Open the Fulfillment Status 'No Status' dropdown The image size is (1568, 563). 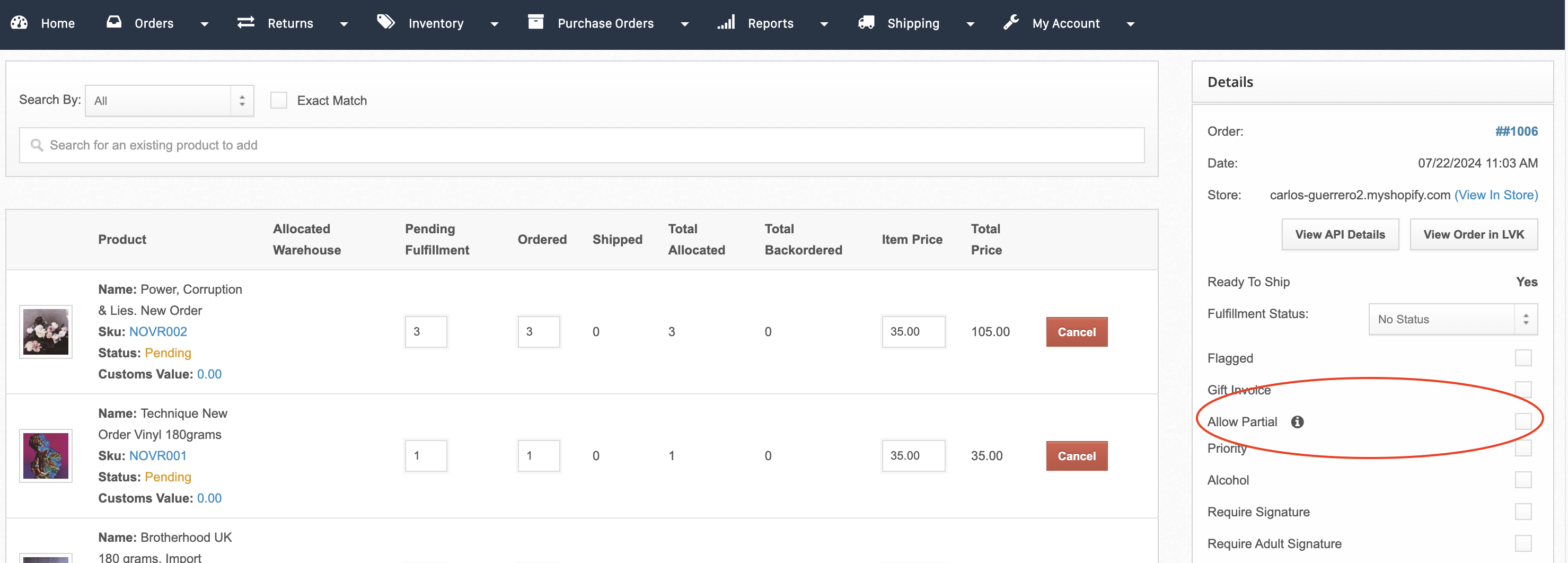click(x=1453, y=319)
